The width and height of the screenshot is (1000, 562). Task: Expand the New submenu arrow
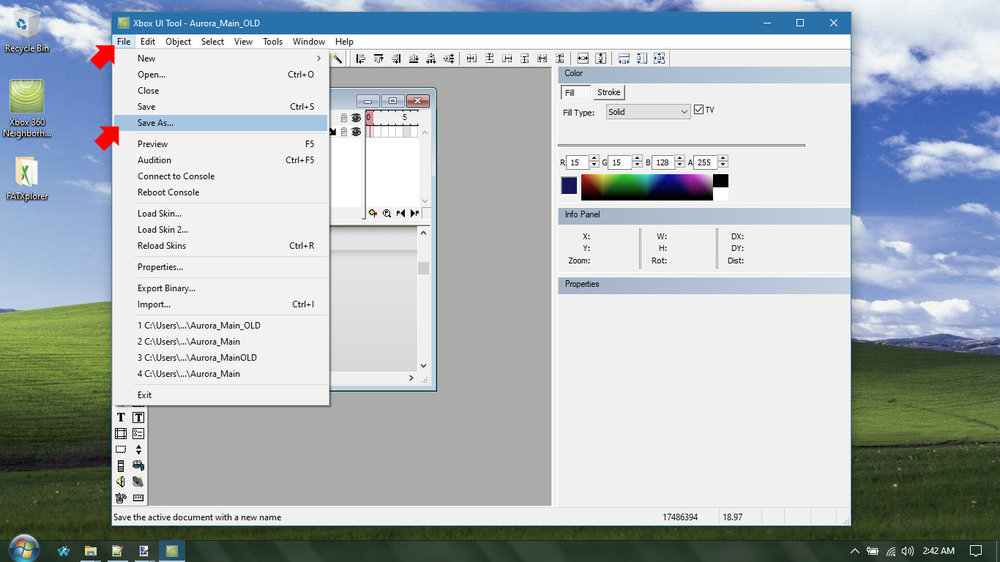[x=319, y=58]
